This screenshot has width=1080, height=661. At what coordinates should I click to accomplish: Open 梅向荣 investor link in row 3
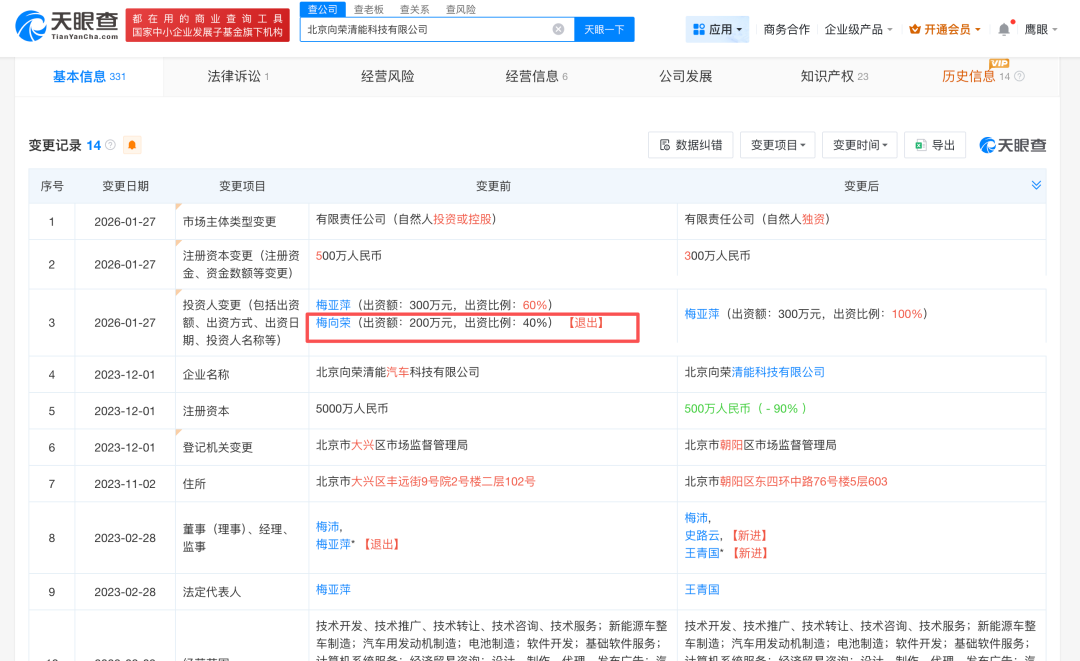pos(333,323)
